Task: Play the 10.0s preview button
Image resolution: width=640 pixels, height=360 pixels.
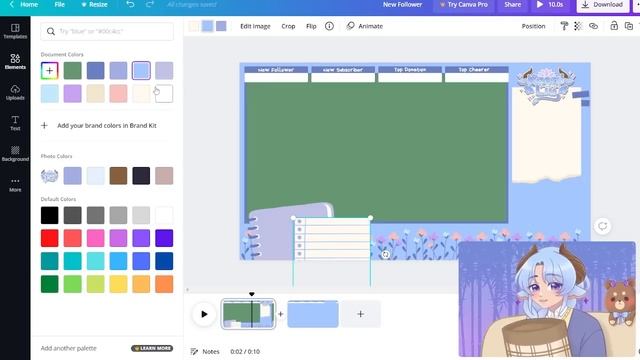Action: click(x=549, y=4)
